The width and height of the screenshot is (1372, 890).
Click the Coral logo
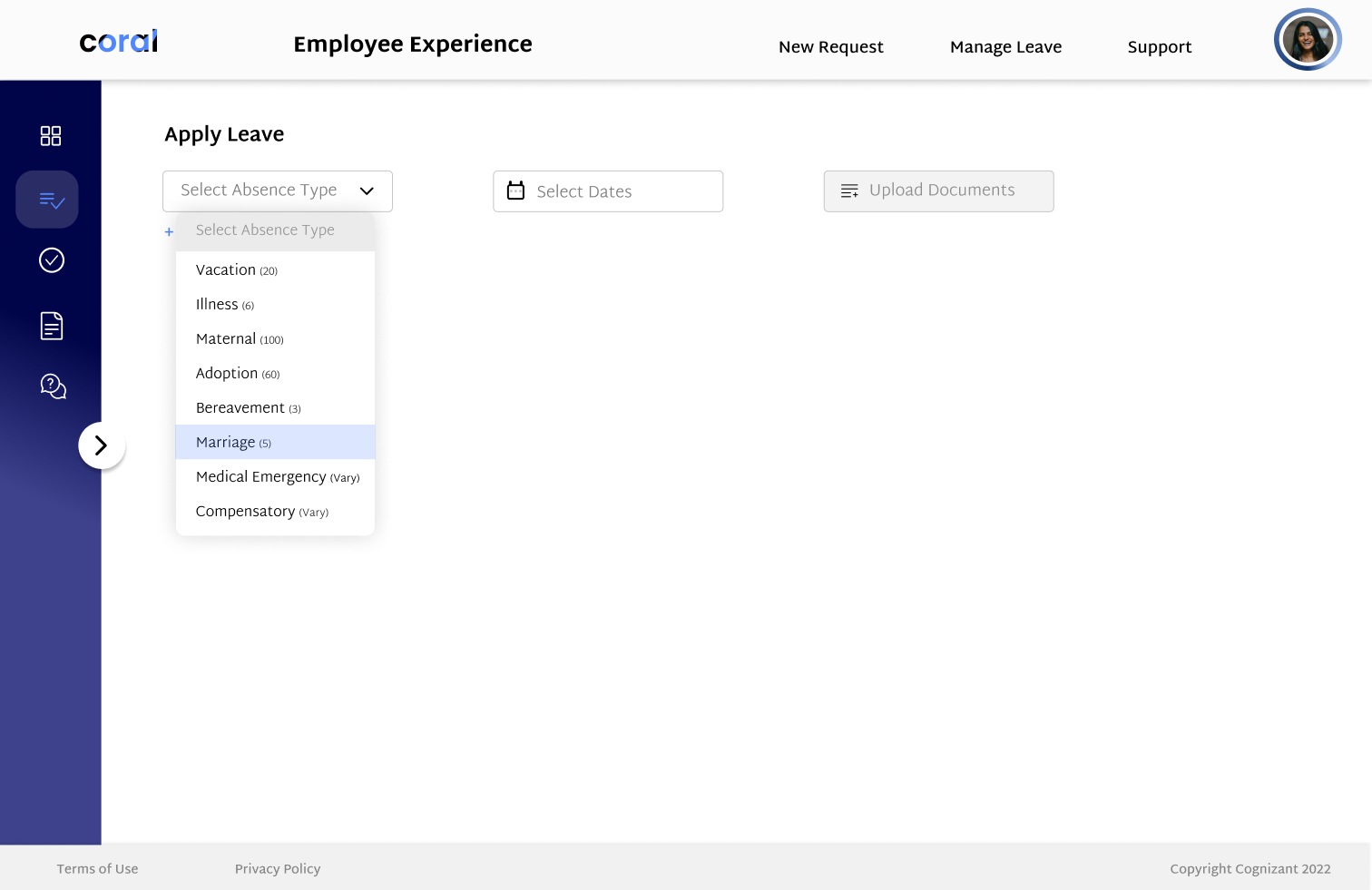(x=119, y=41)
